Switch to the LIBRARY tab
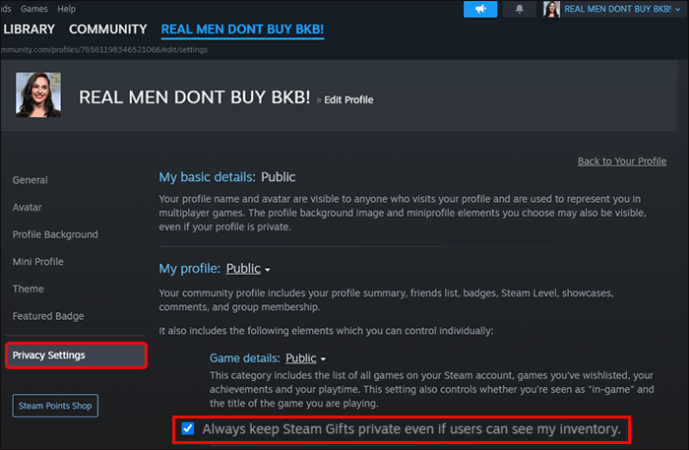The height and width of the screenshot is (450, 689). [x=29, y=29]
